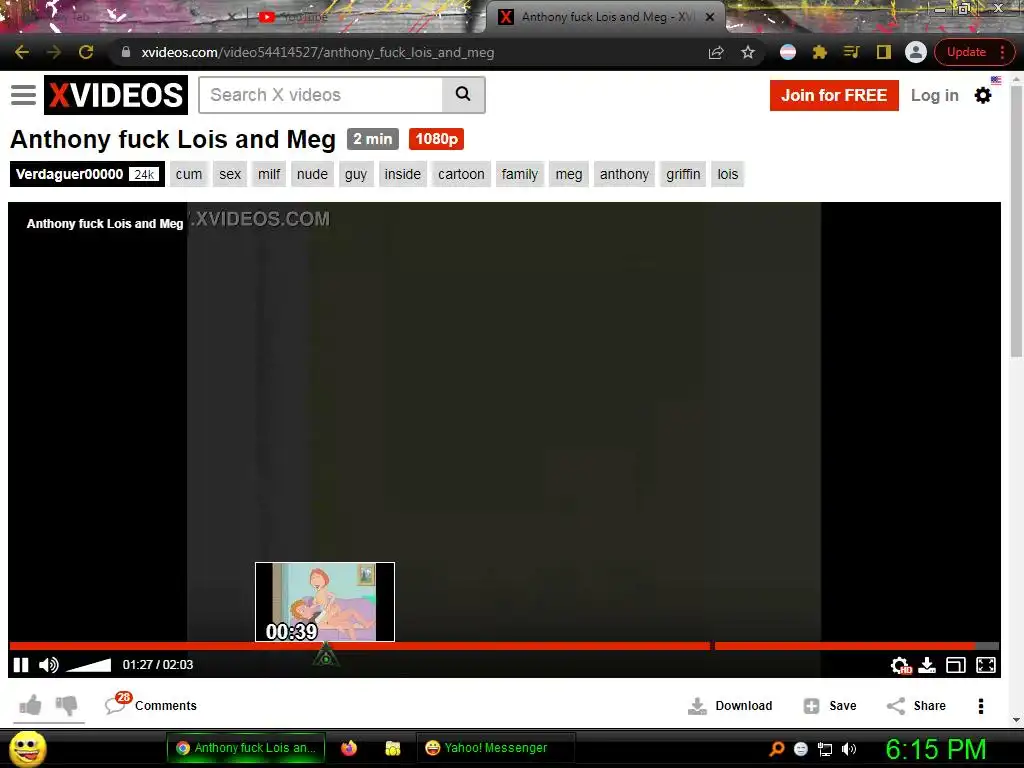Click the tray search magnifier icon
This screenshot has height=768, width=1024.
(777, 748)
